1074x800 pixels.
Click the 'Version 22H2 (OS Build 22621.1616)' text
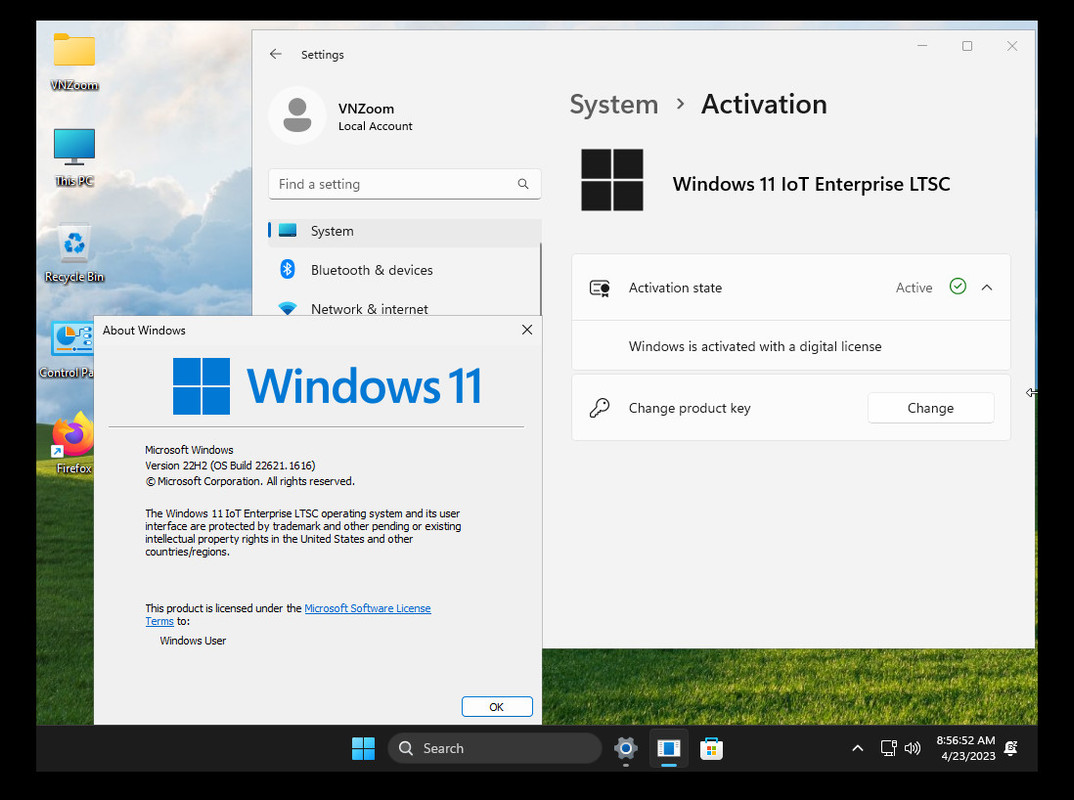(229, 466)
